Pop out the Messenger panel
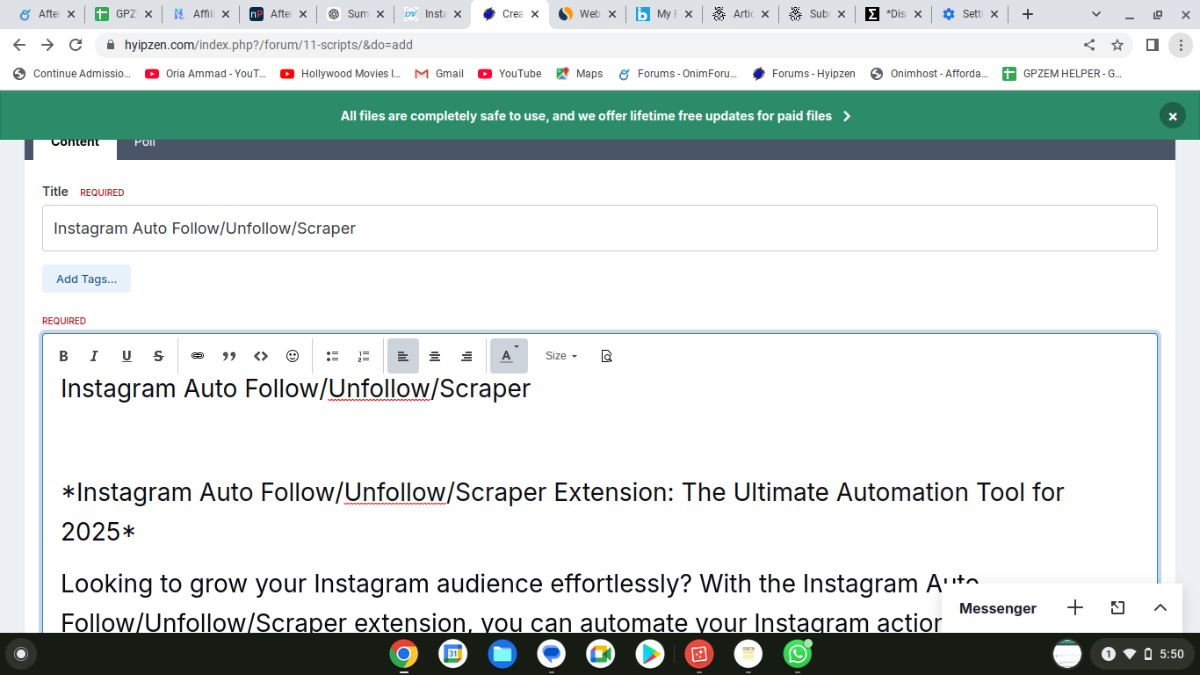This screenshot has height=675, width=1200. [x=1118, y=608]
